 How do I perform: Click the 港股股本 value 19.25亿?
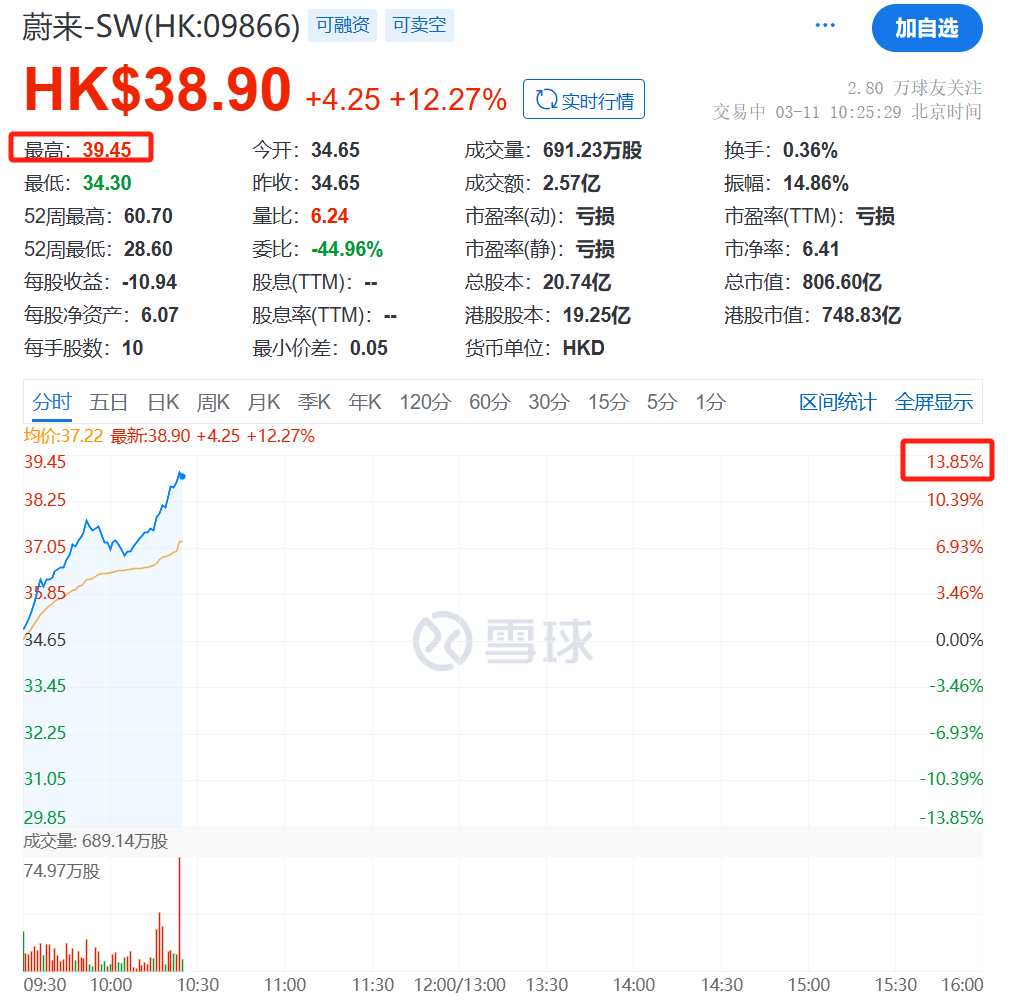pyautogui.click(x=596, y=315)
